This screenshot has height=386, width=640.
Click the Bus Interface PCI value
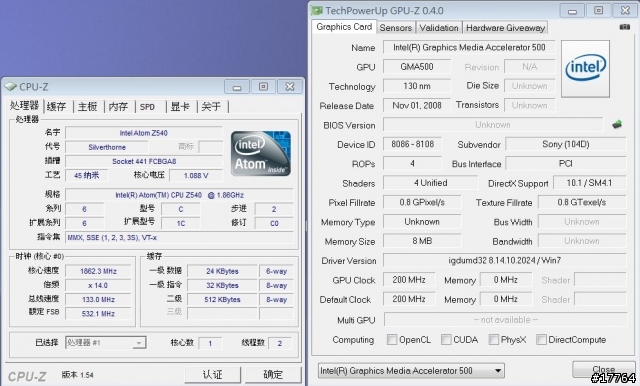[x=566, y=164]
